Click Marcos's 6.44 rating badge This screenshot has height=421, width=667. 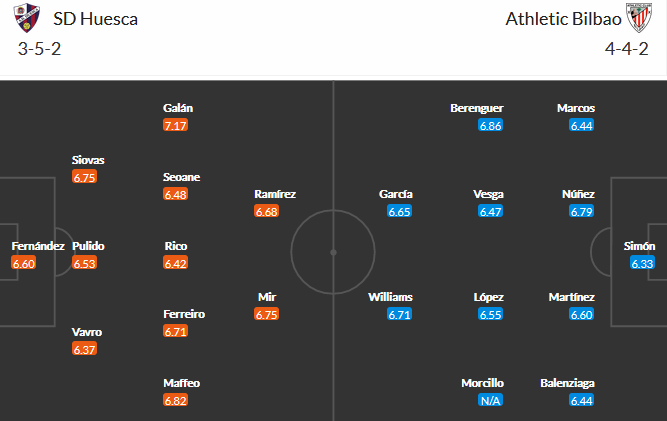pyautogui.click(x=581, y=125)
